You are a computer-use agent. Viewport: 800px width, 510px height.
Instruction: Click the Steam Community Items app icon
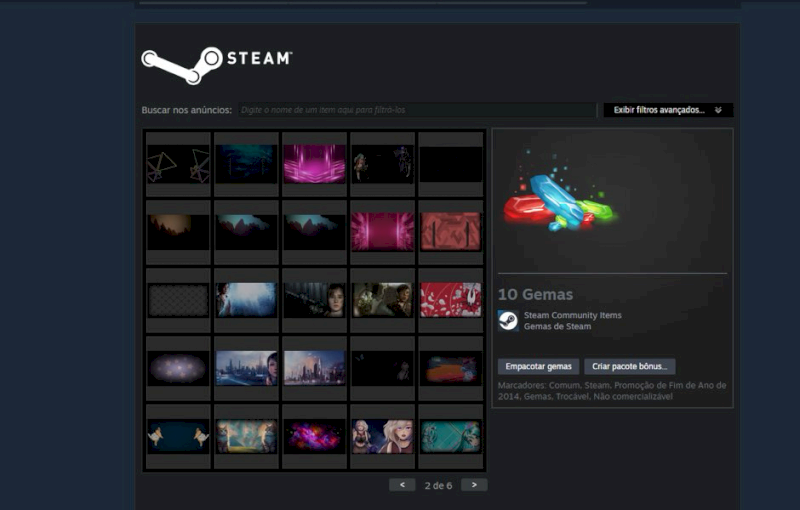click(x=508, y=321)
